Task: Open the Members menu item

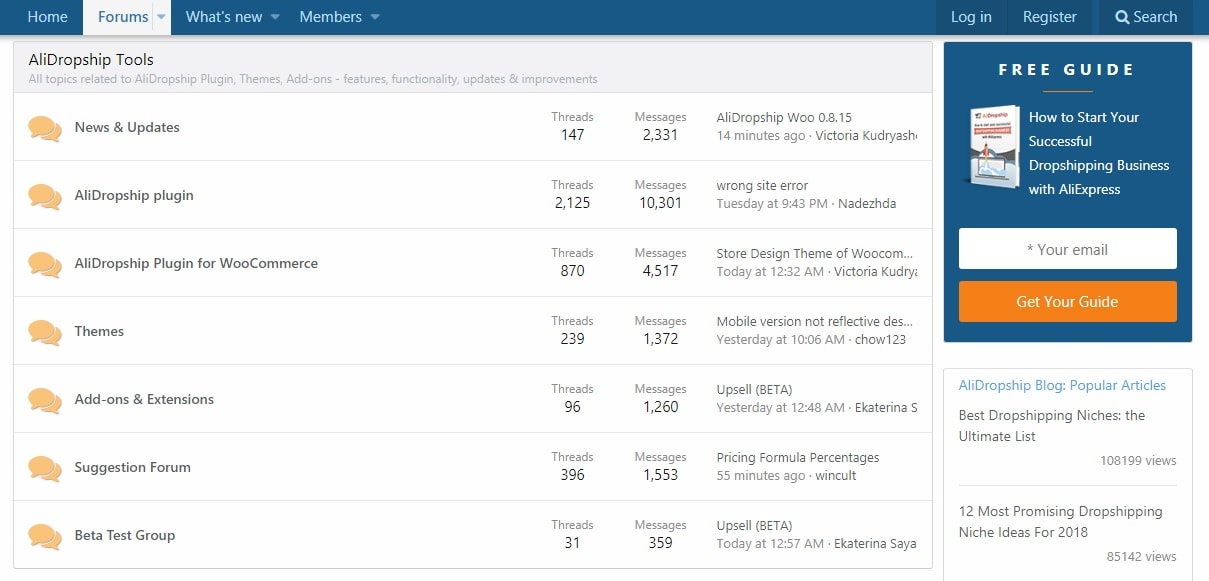Action: (331, 17)
